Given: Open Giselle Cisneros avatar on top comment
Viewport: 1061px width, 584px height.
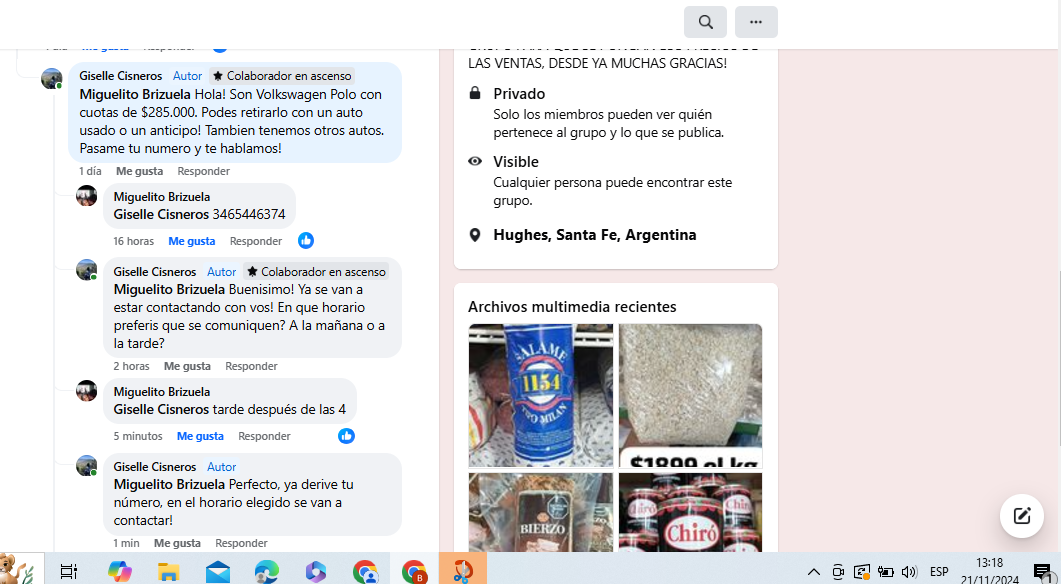Looking at the screenshot, I should (x=51, y=78).
